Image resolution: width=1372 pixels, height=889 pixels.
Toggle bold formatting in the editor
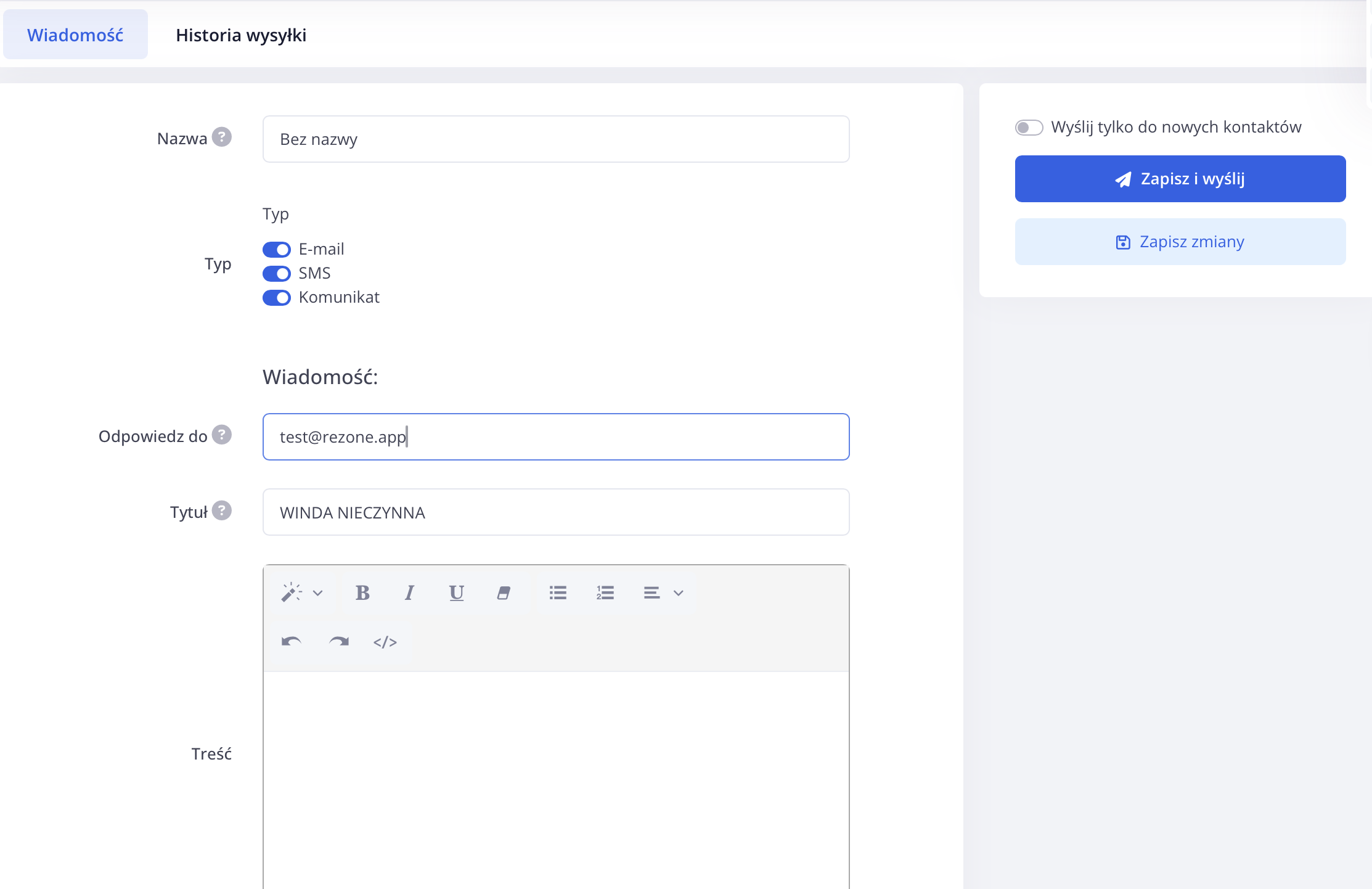pos(362,592)
